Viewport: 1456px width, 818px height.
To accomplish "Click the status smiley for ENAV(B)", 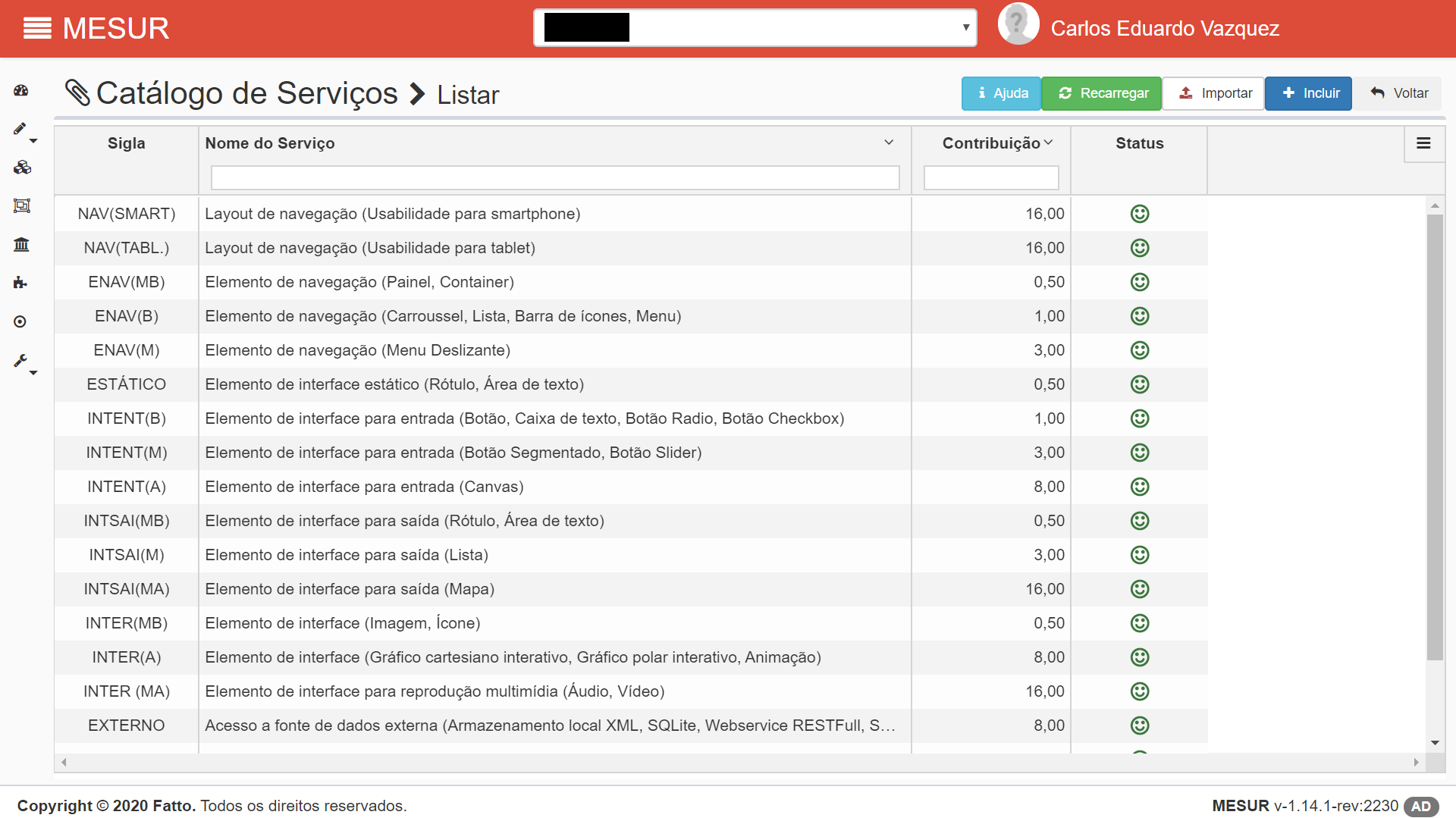I will pos(1139,316).
